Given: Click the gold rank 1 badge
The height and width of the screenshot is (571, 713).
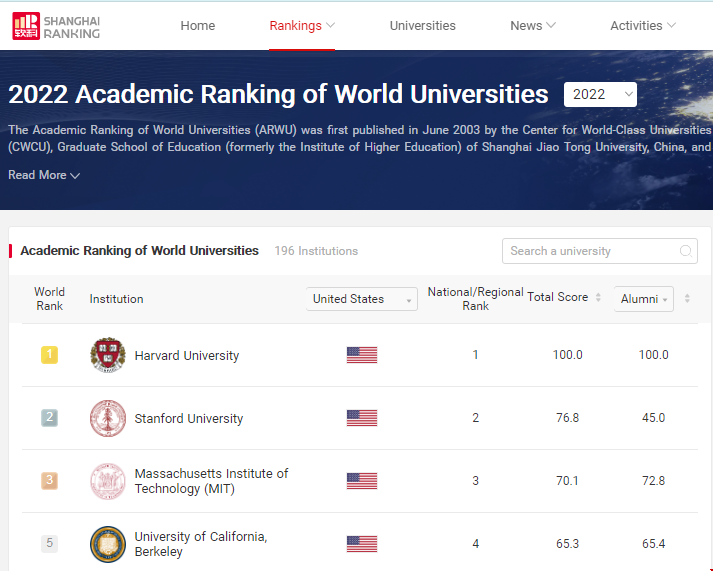Looking at the screenshot, I should coord(49,355).
